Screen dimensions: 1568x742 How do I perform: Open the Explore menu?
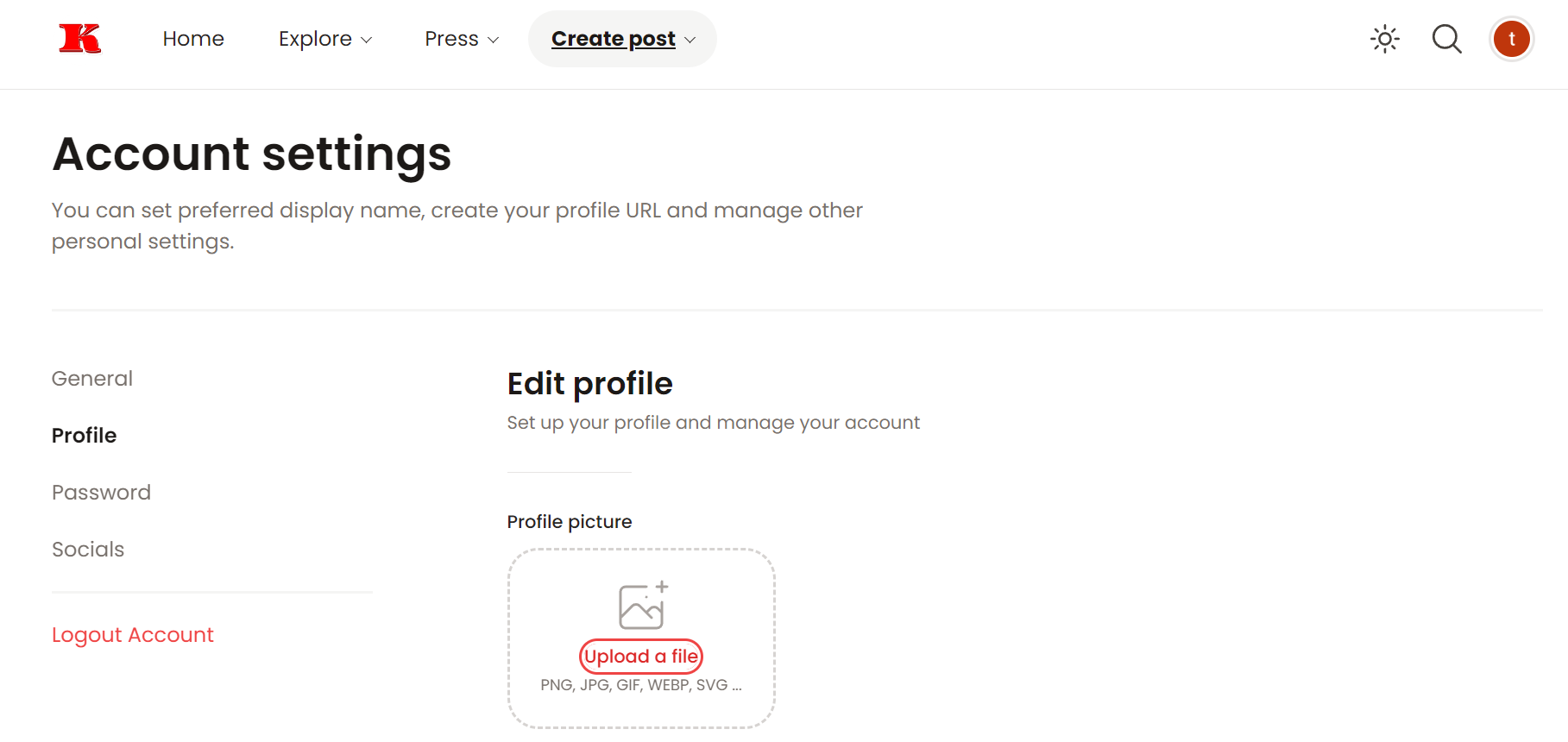pos(325,39)
